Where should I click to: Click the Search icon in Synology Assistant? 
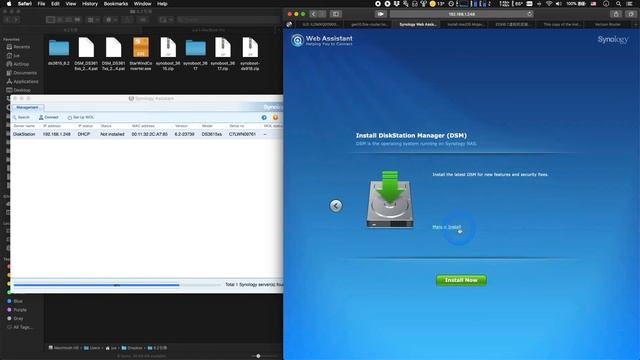(21, 117)
